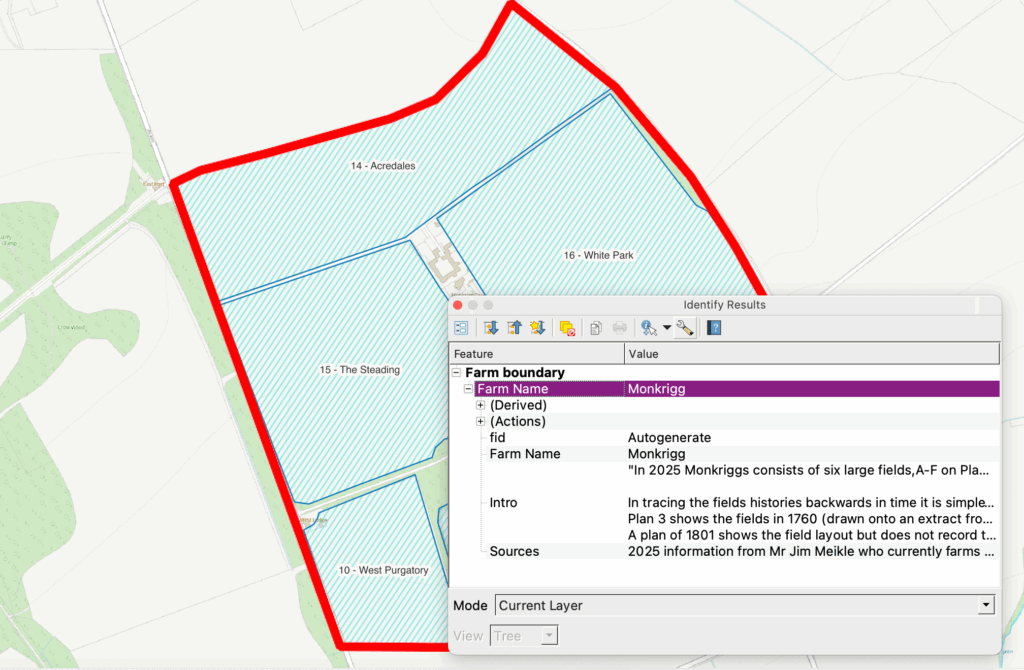Expand the (Derived) node
The image size is (1024, 670).
[x=481, y=405]
